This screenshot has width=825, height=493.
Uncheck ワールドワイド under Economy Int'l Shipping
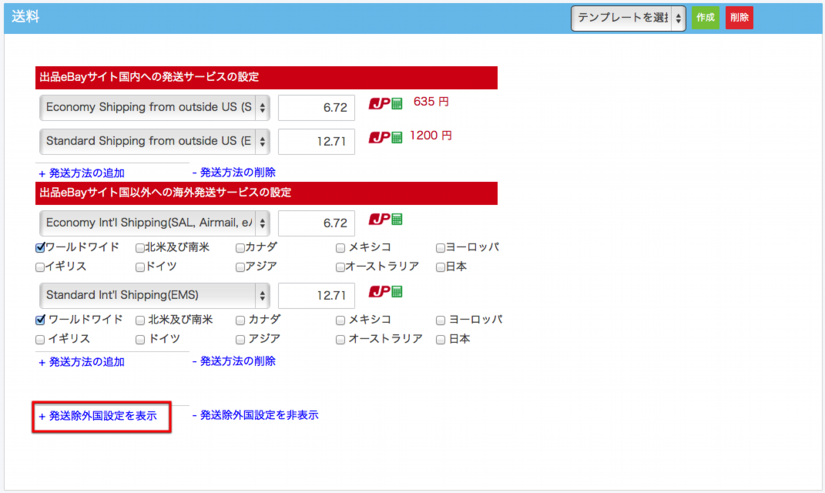tap(40, 247)
